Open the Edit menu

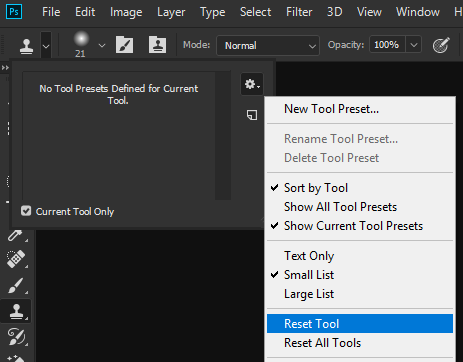point(85,12)
